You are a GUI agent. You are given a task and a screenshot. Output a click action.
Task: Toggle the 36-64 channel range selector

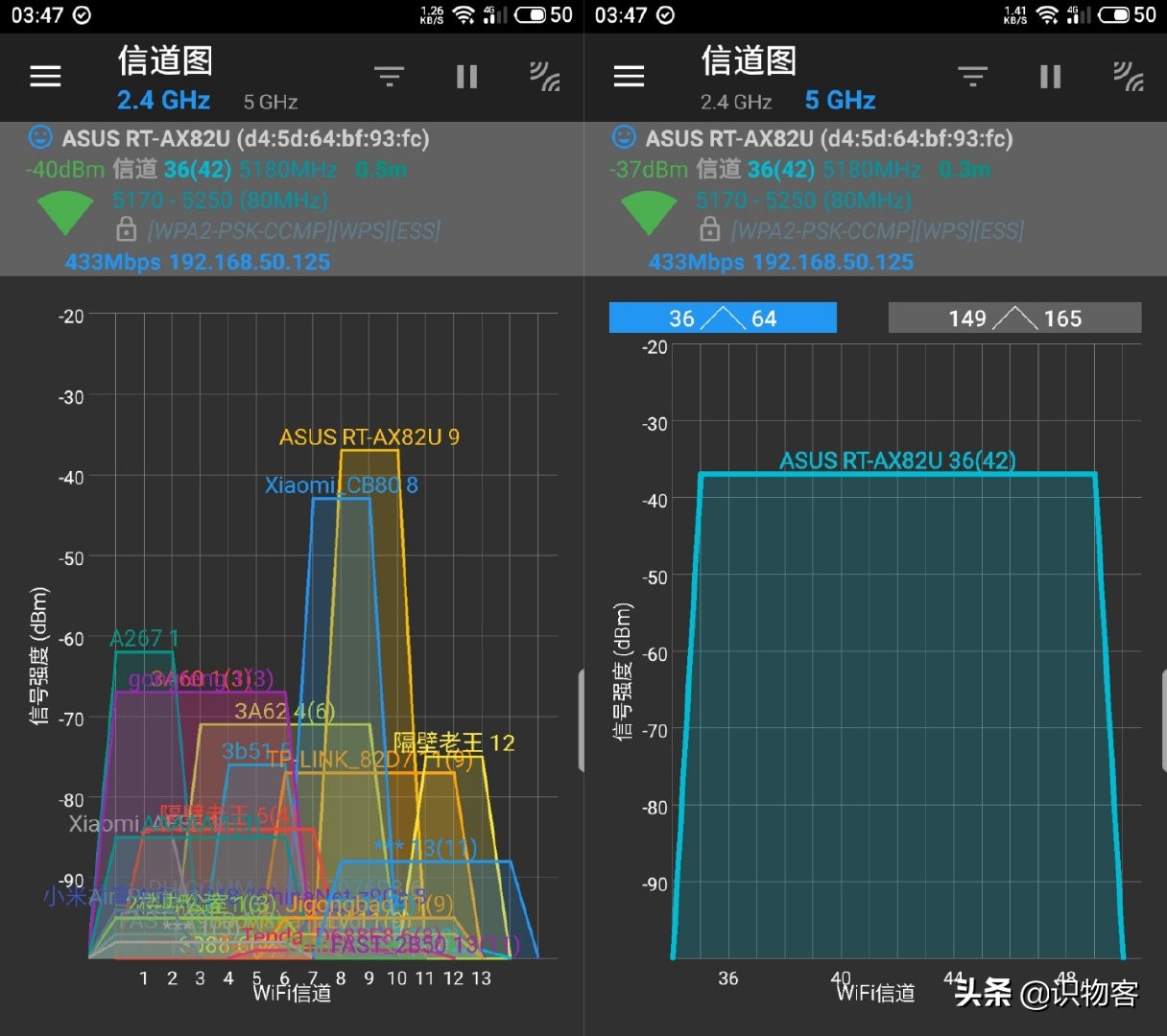723,318
